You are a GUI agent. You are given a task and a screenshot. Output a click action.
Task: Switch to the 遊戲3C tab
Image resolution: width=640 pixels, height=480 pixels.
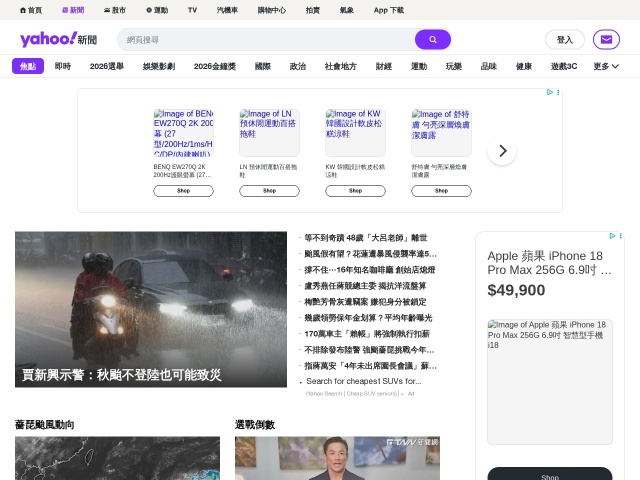click(x=564, y=66)
